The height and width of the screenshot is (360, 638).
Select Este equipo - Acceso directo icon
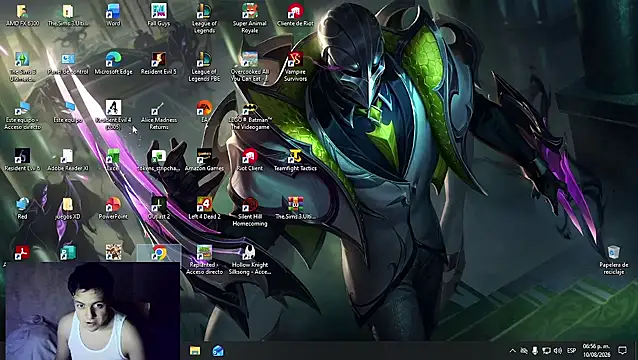coord(22,115)
